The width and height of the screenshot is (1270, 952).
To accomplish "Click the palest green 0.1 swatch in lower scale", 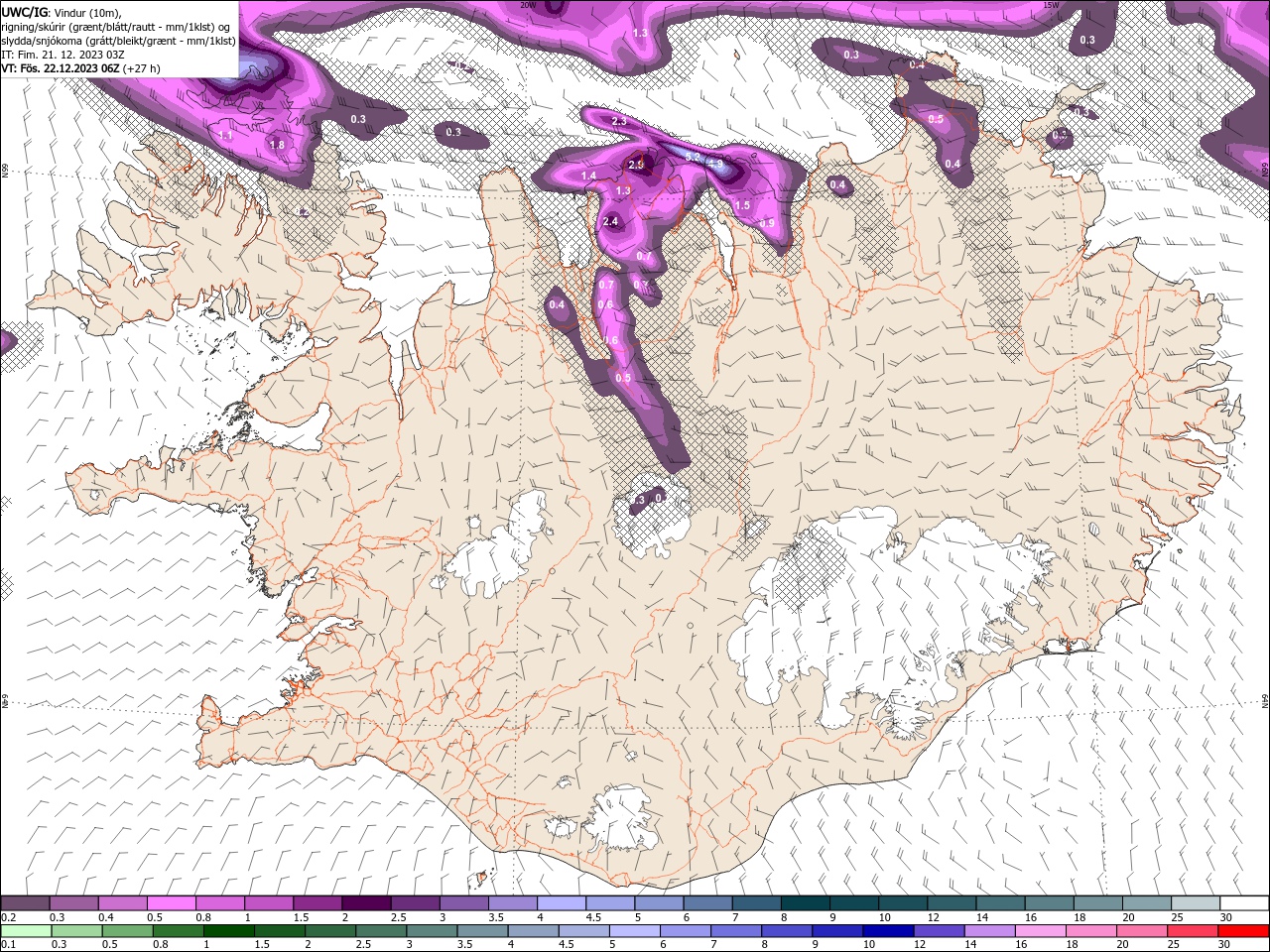I will click(25, 931).
